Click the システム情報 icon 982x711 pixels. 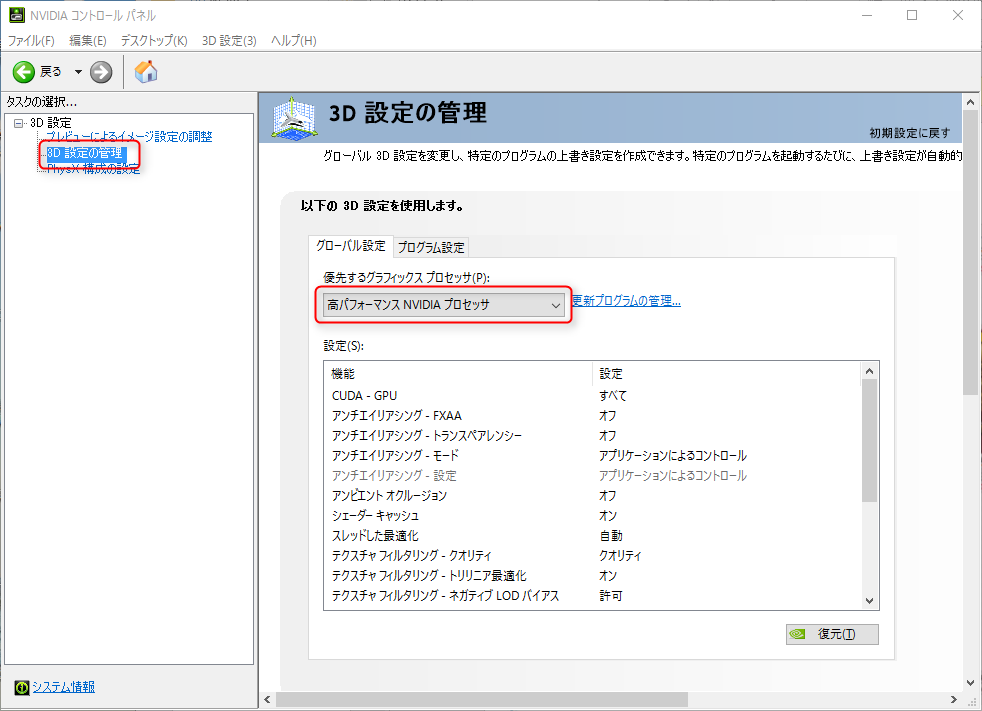click(22, 687)
